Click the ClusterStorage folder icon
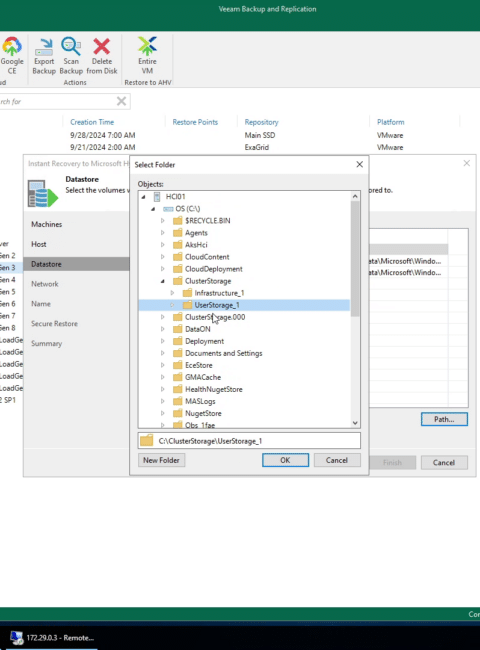Image resolution: width=480 pixels, height=650 pixels. click(x=178, y=281)
